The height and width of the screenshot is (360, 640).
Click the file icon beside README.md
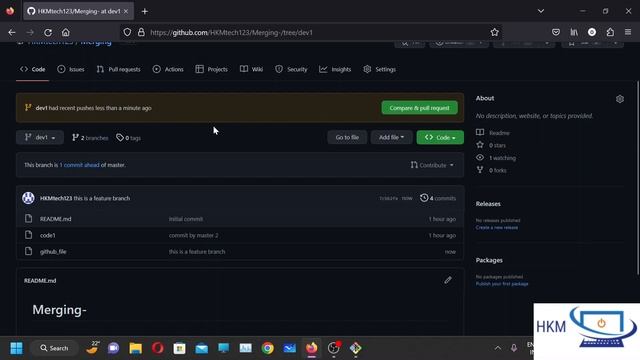pyautogui.click(x=28, y=219)
